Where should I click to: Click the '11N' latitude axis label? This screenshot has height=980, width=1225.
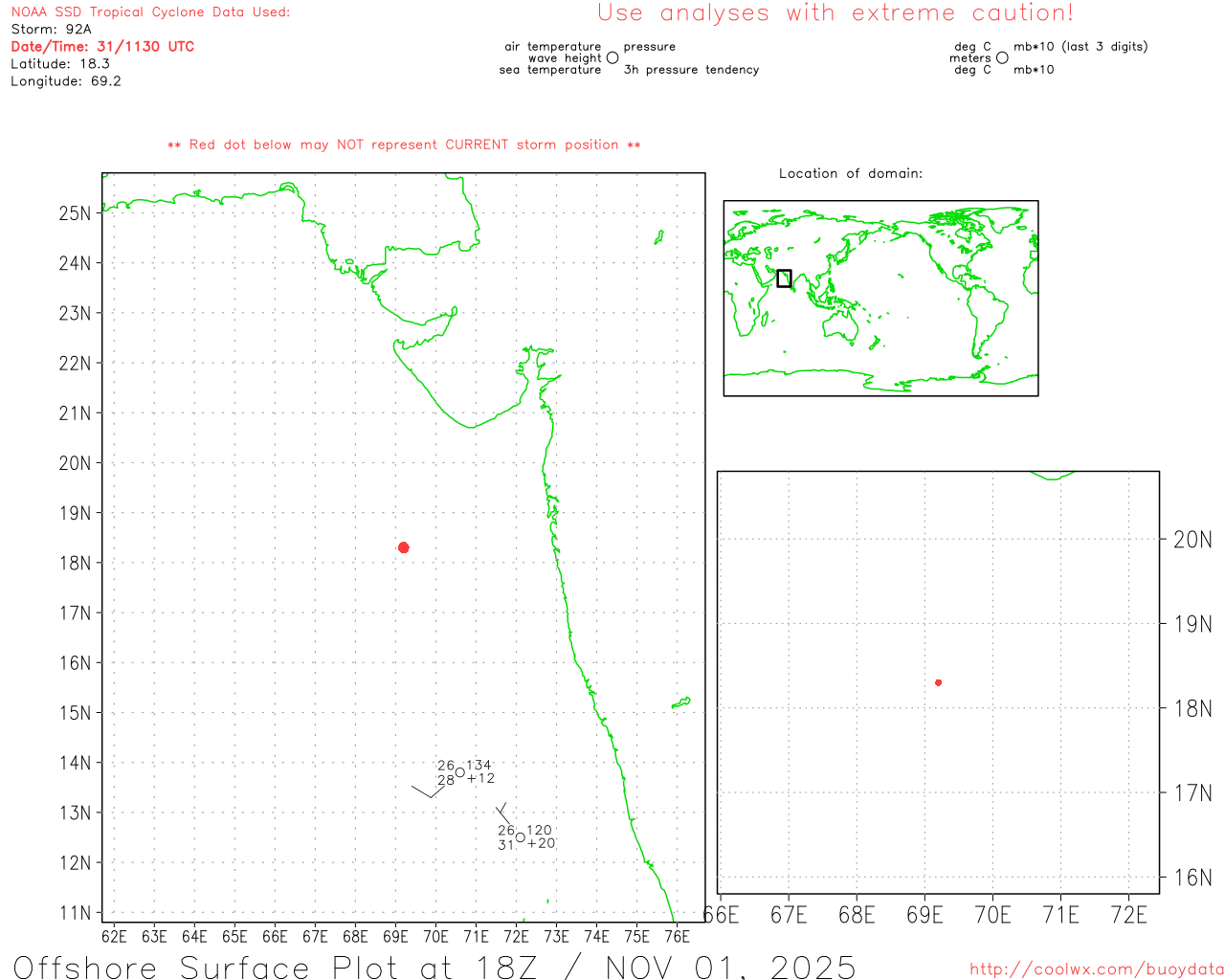coord(75,913)
